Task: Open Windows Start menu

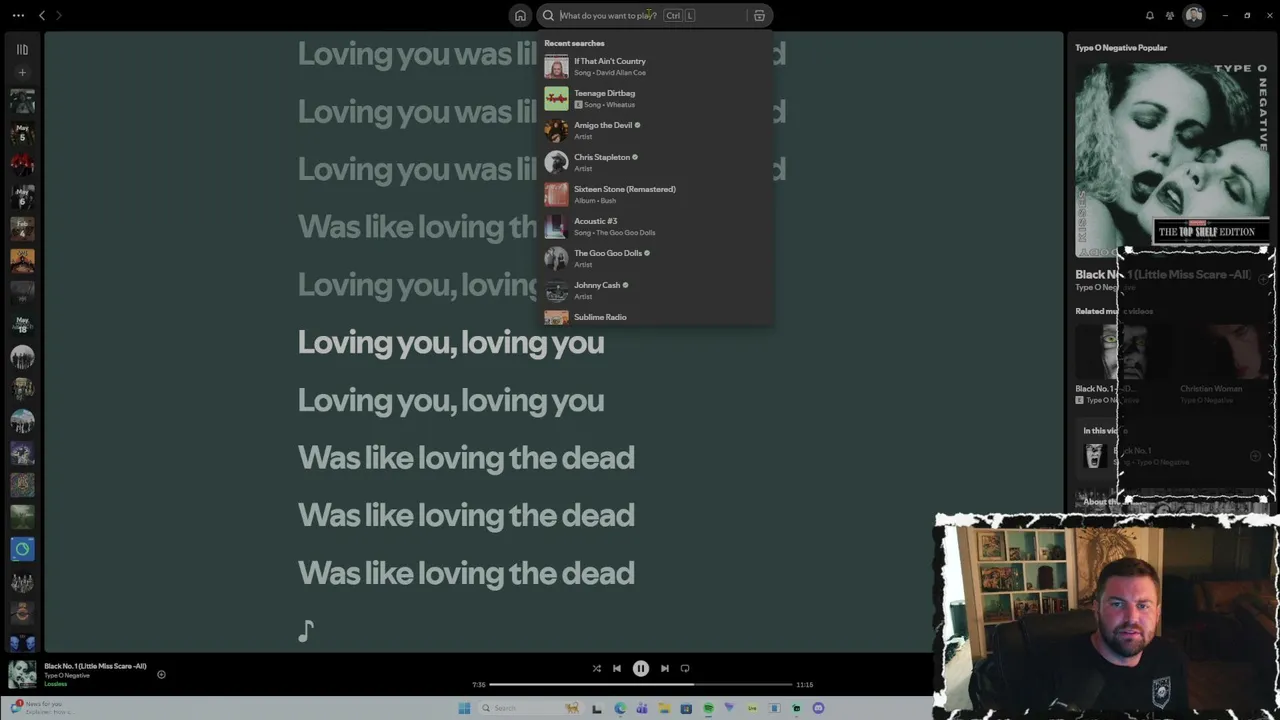Action: pyautogui.click(x=464, y=708)
